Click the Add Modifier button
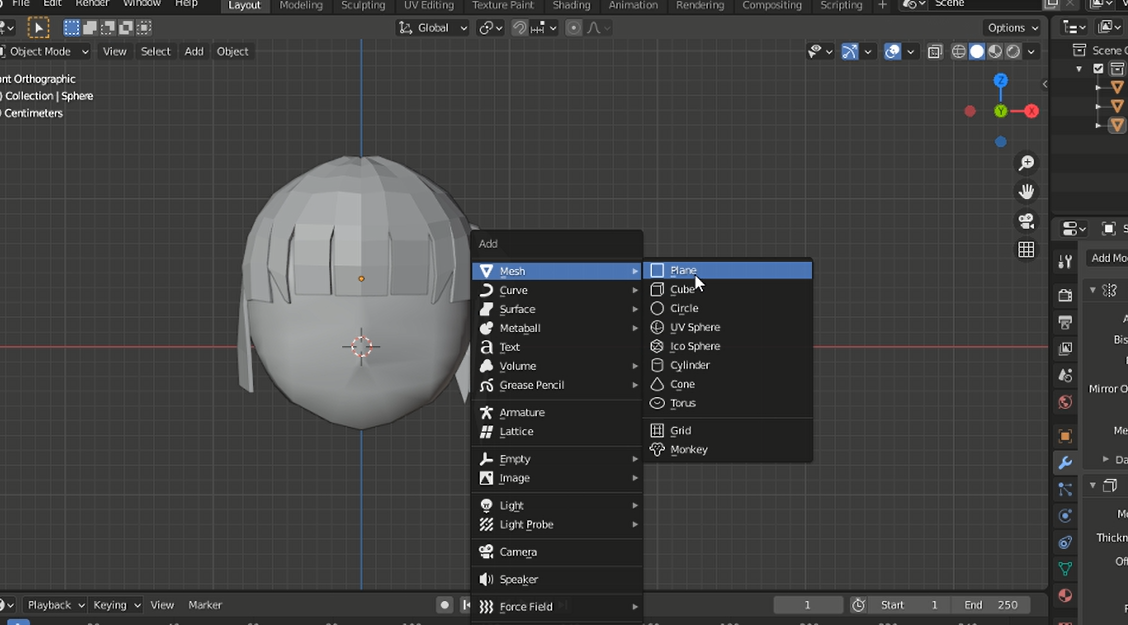 pyautogui.click(x=1108, y=258)
